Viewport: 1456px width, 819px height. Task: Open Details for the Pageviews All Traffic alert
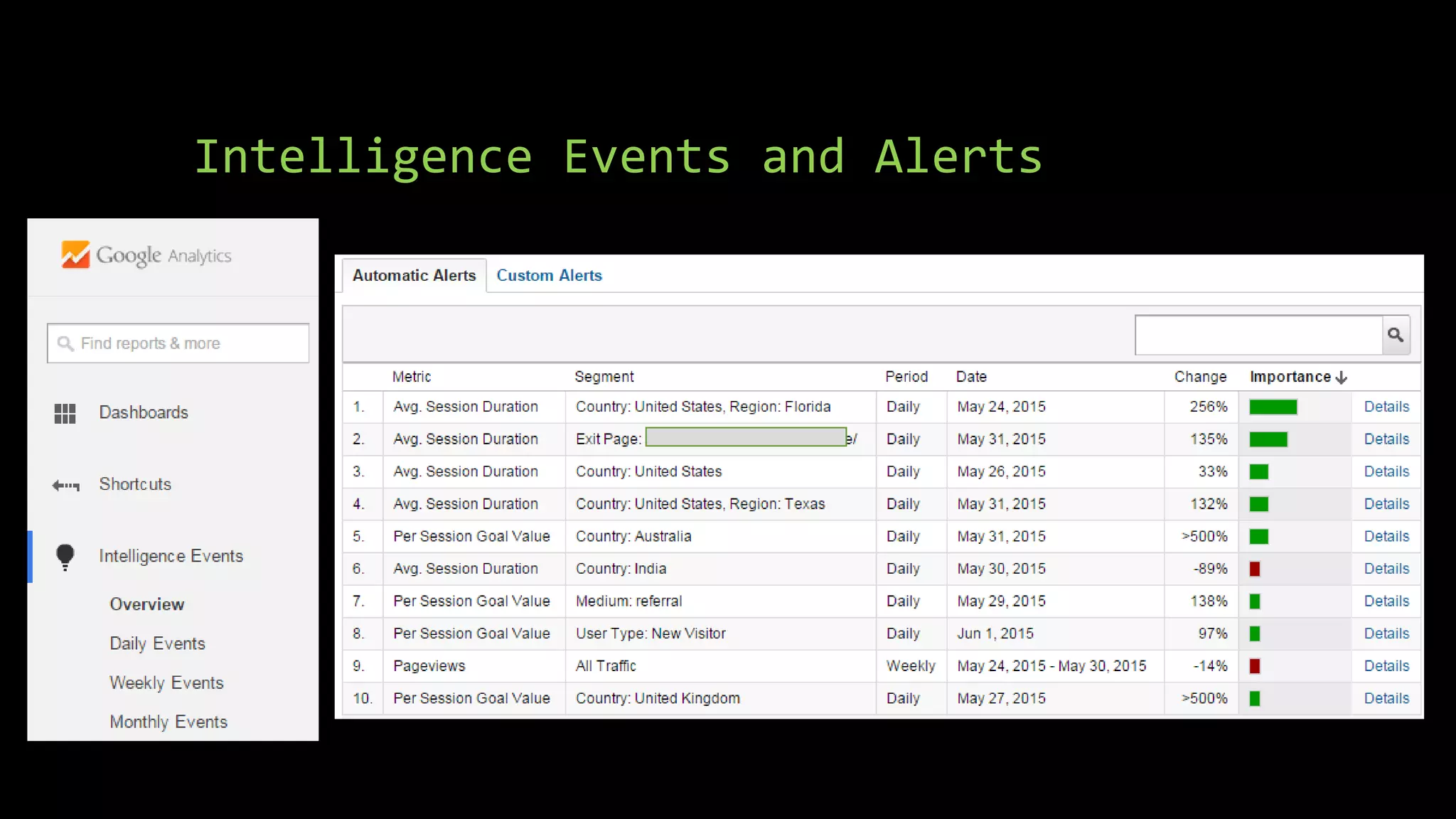click(1386, 666)
